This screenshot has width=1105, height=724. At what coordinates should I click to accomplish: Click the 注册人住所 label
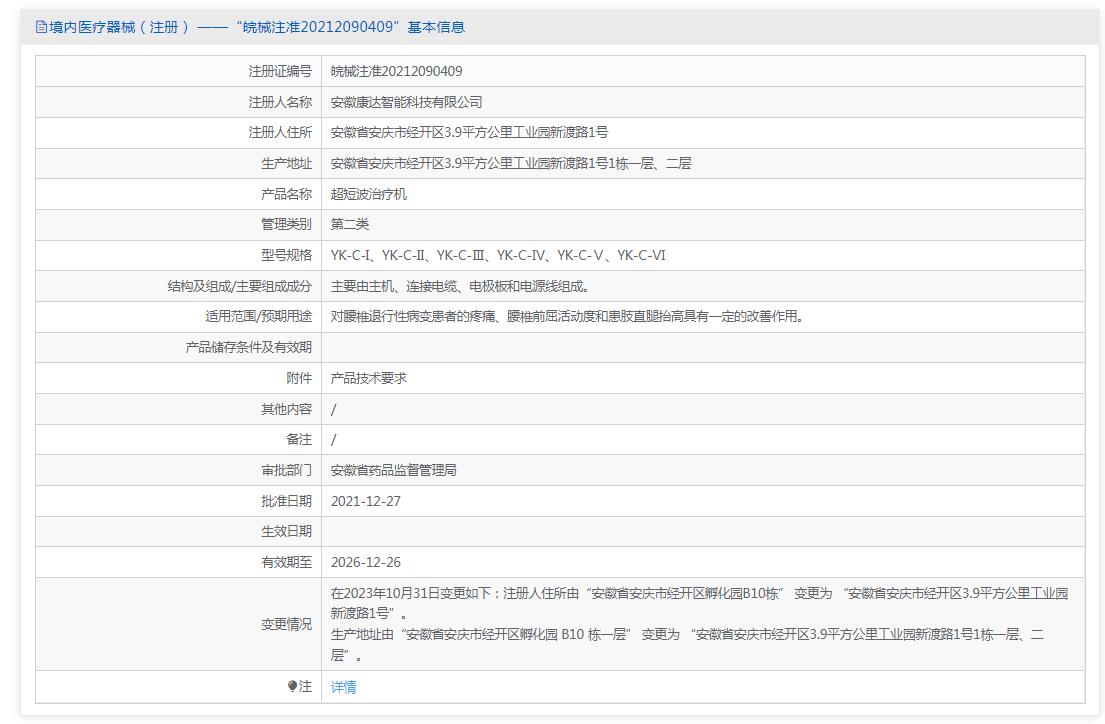coord(280,133)
